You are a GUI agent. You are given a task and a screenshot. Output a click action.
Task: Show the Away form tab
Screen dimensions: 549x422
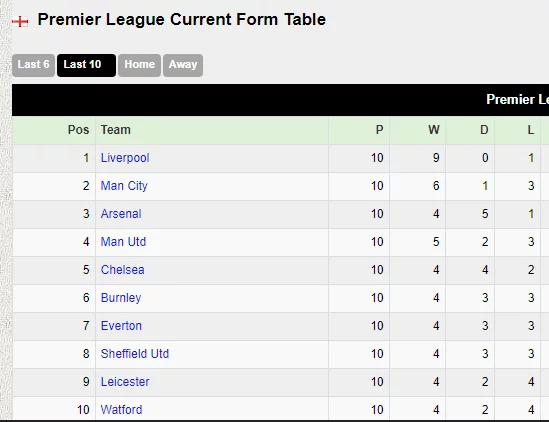click(183, 65)
